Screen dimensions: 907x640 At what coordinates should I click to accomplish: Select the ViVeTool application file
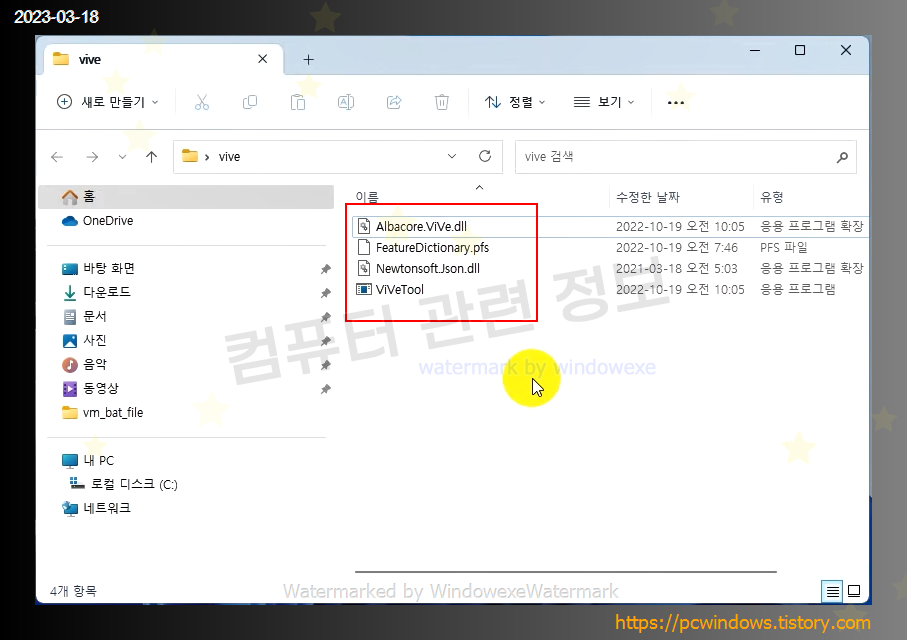point(400,289)
